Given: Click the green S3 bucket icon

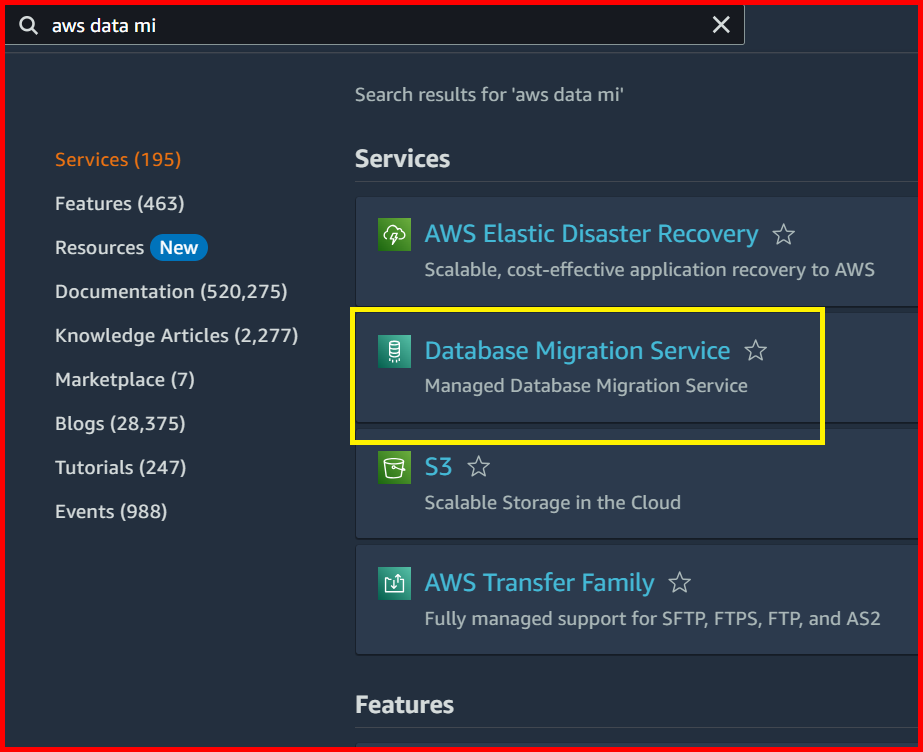Looking at the screenshot, I should 394,467.
